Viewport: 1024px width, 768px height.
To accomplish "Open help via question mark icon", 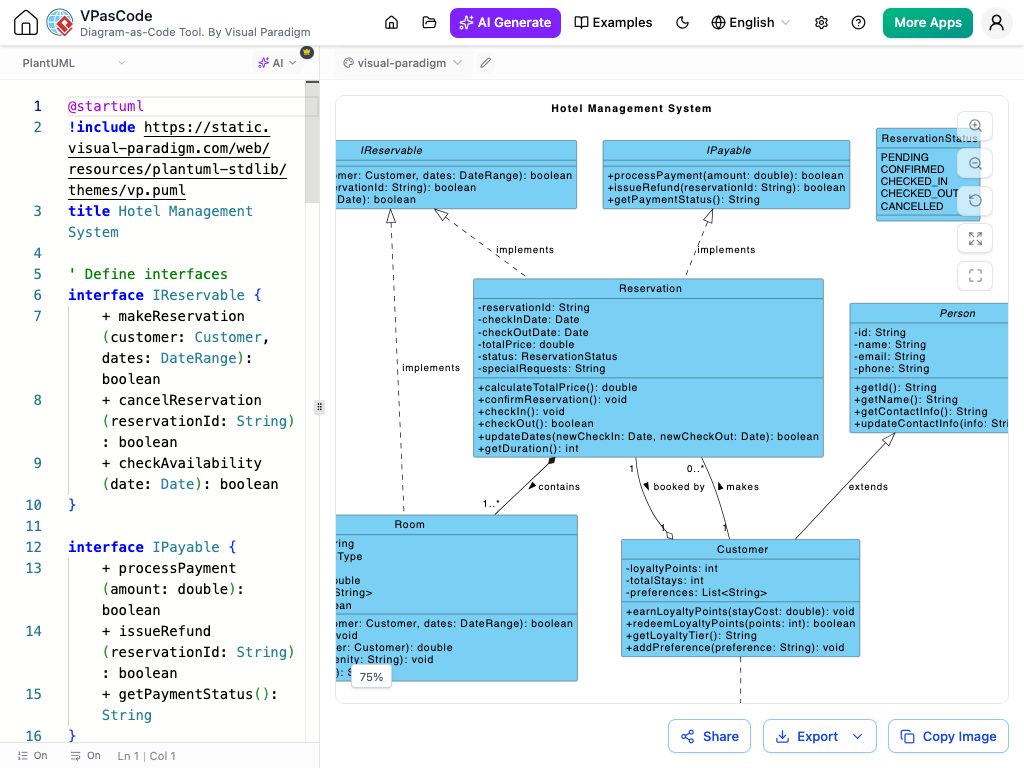I will (x=858, y=23).
